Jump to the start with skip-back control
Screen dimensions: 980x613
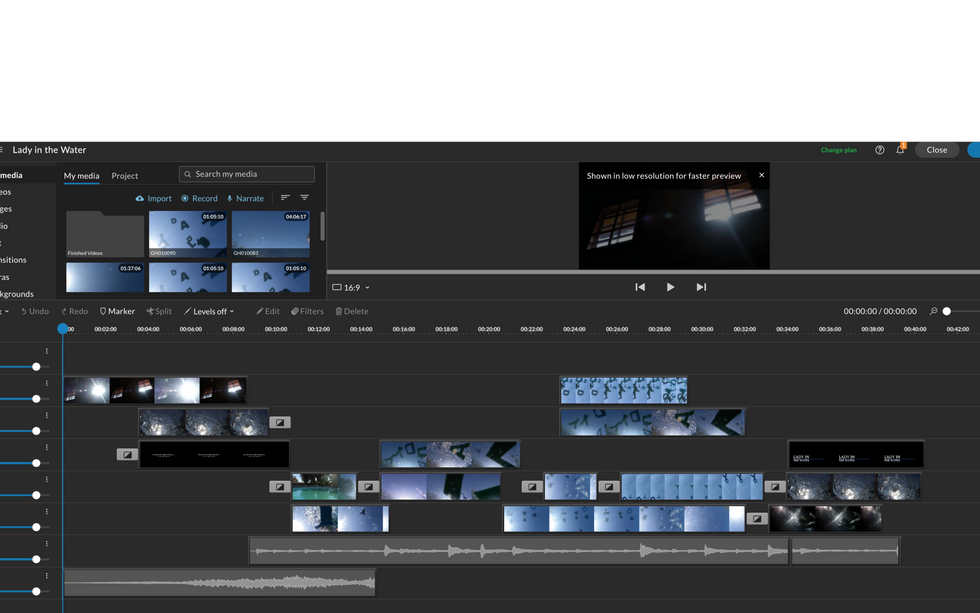click(x=640, y=287)
